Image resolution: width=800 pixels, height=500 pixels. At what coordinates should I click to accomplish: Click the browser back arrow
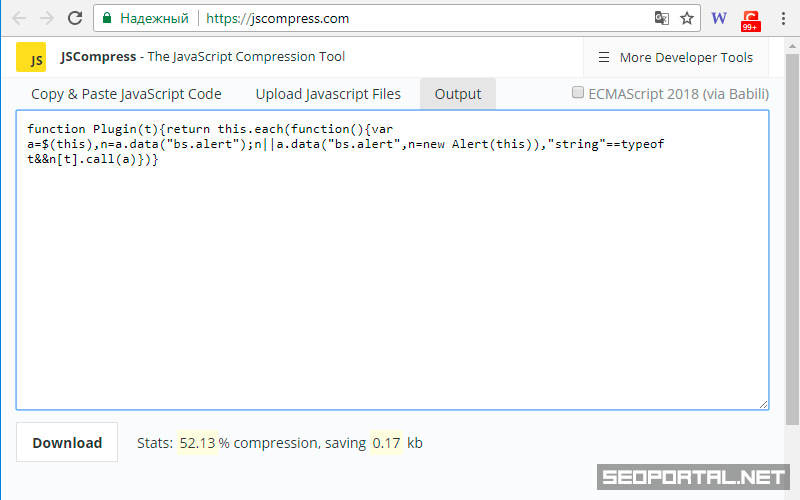coord(19,18)
